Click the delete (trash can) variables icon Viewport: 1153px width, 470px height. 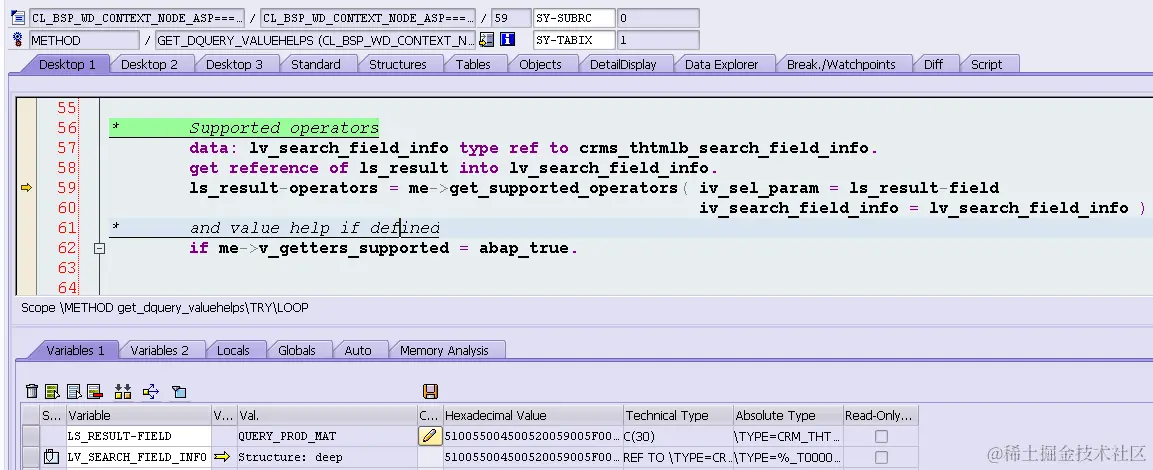pos(32,391)
